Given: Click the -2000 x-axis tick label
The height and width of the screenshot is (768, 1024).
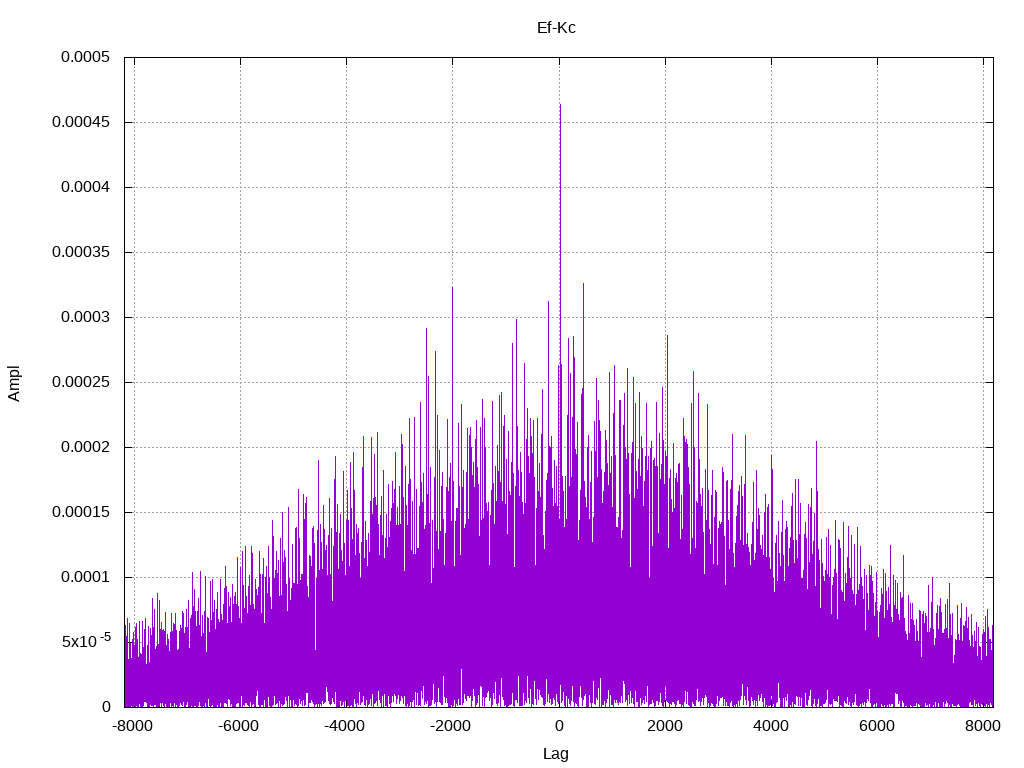Looking at the screenshot, I should pos(451,726).
